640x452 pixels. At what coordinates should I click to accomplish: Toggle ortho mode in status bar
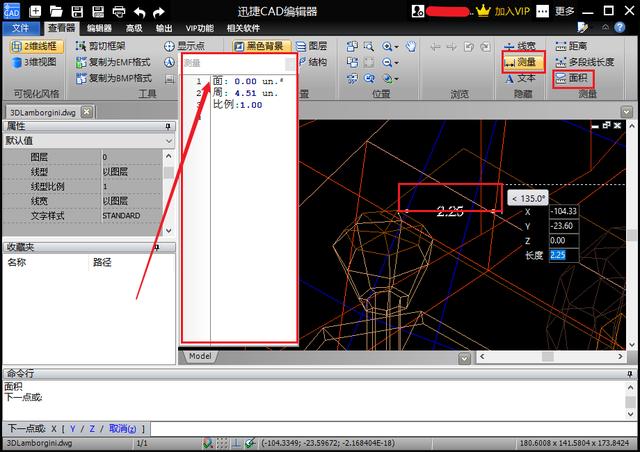tap(236, 443)
